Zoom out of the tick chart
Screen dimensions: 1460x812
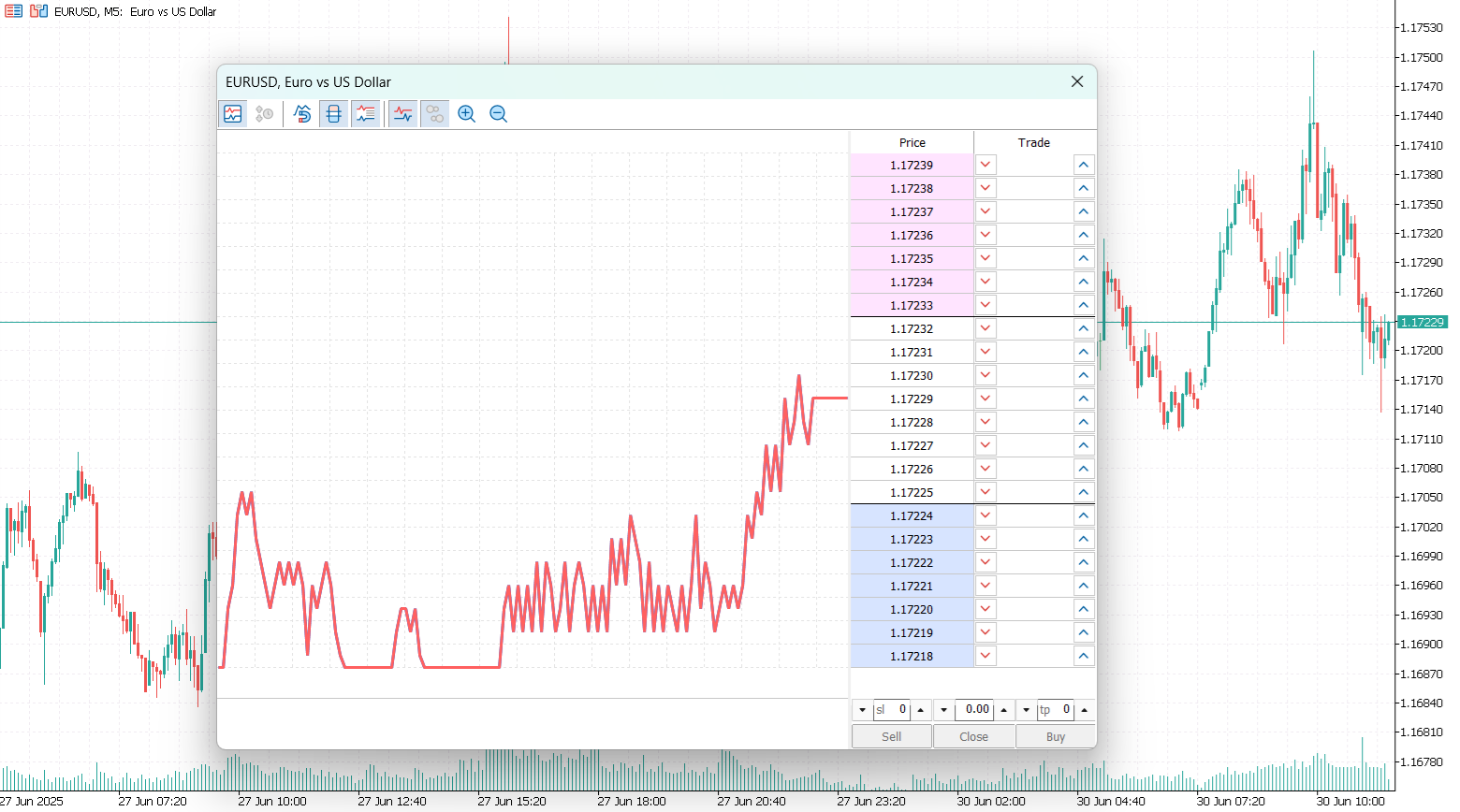click(498, 113)
